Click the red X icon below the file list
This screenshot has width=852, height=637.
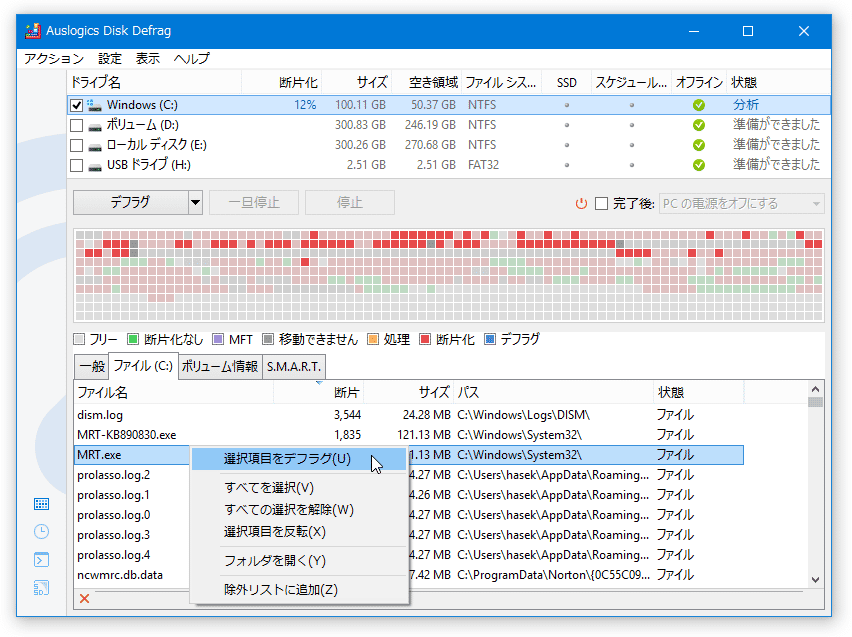tap(84, 598)
